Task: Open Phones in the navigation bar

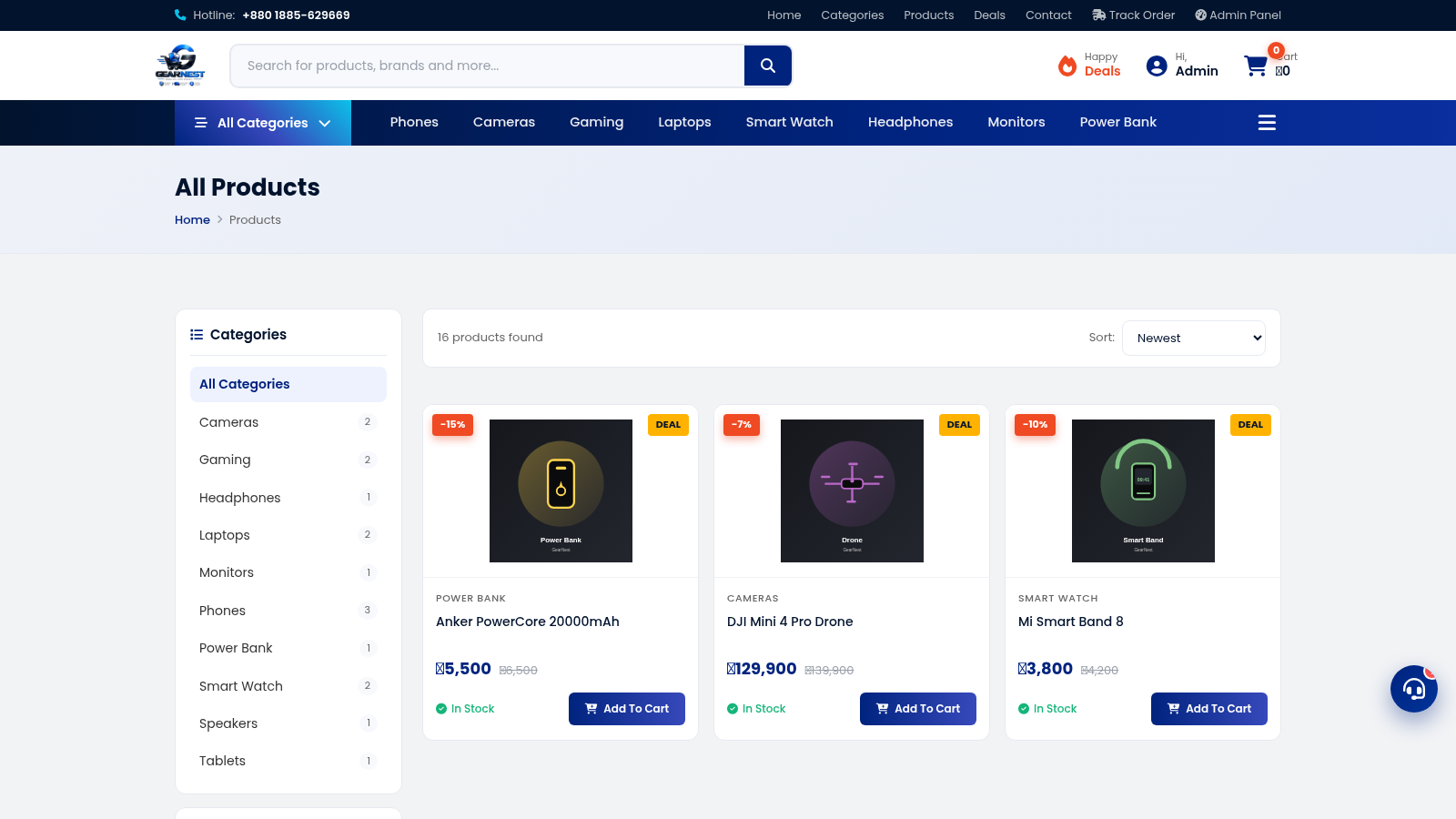Action: coord(414,122)
